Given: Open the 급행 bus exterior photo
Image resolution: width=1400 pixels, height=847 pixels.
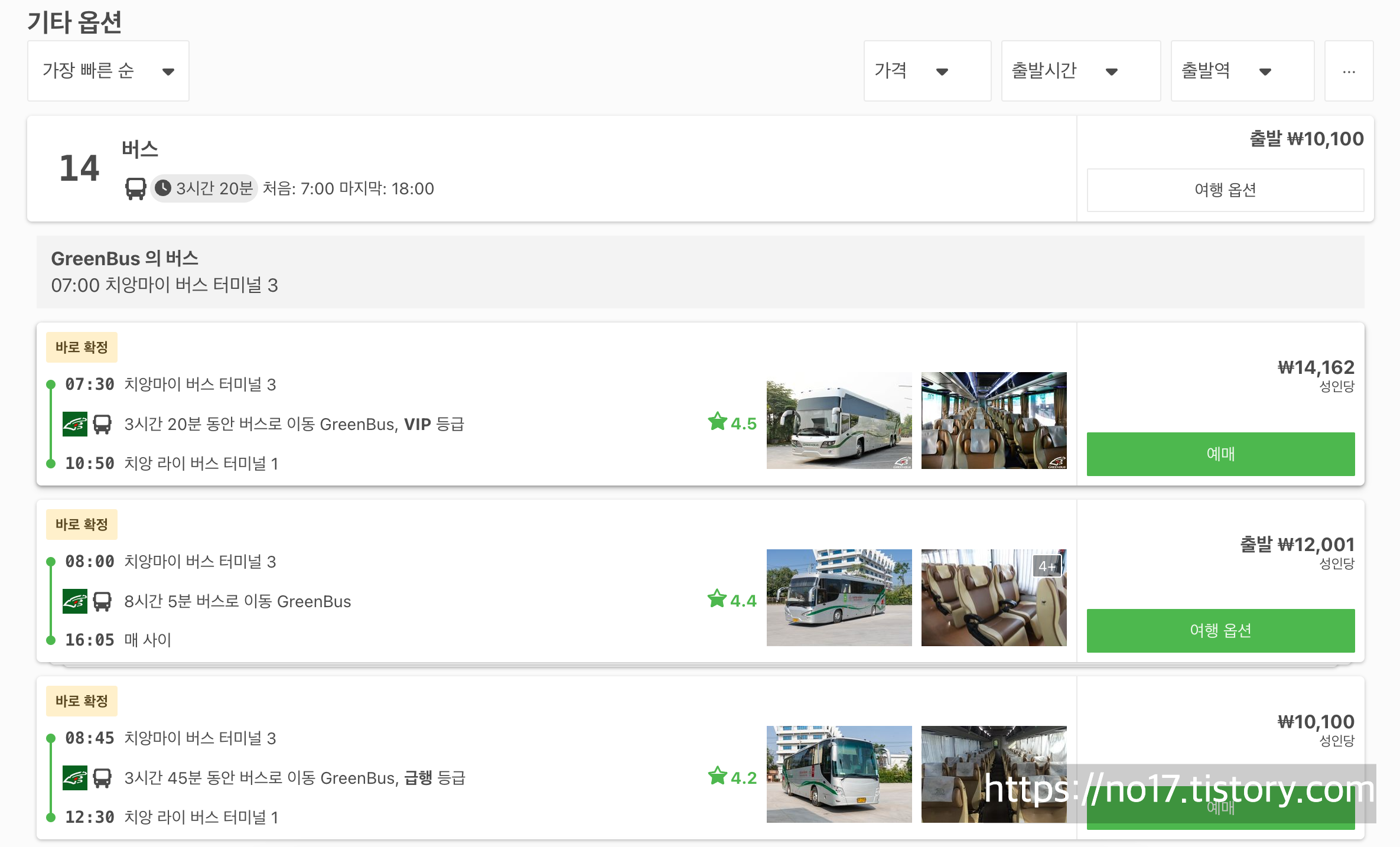Looking at the screenshot, I should click(839, 774).
